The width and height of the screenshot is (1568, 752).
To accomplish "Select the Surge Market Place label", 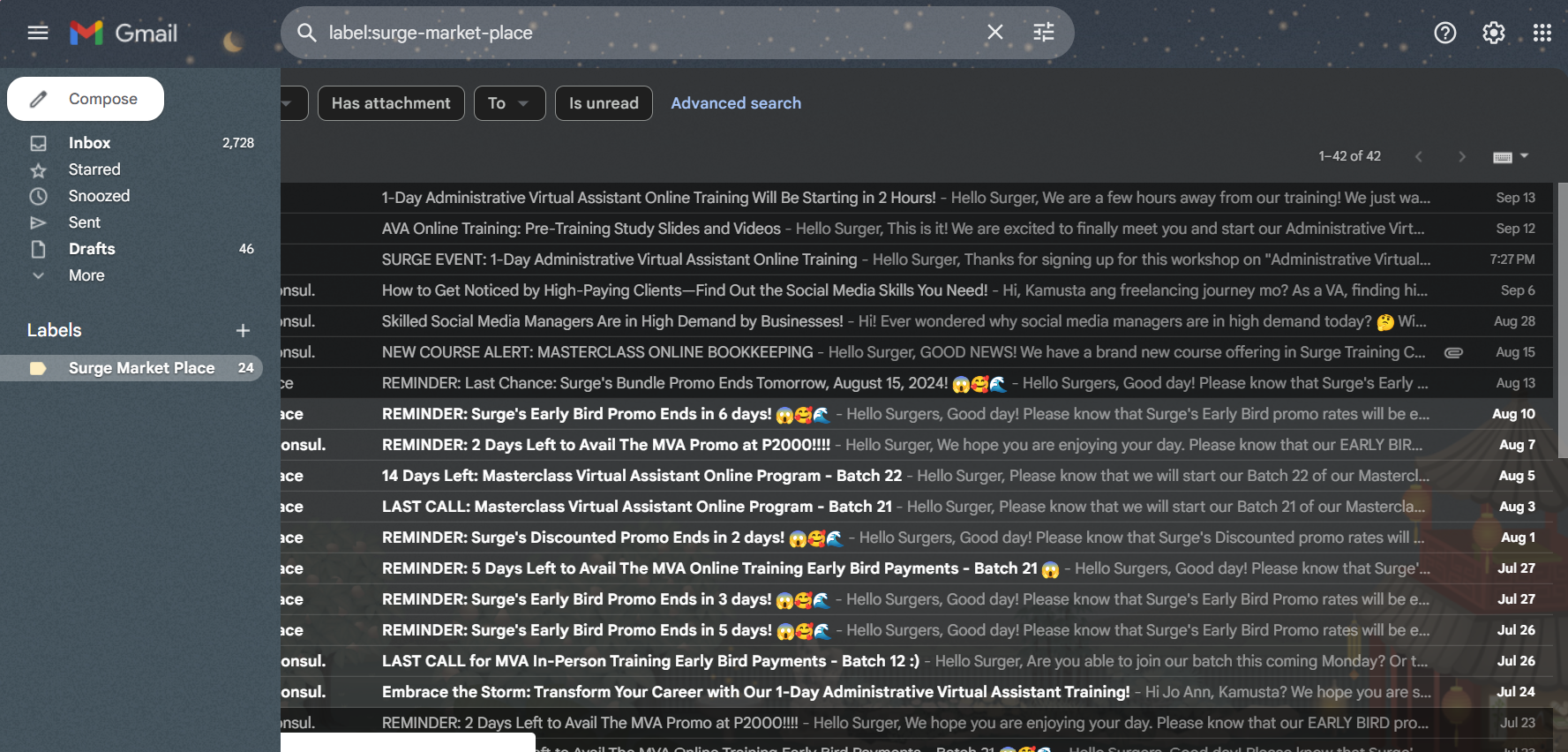I will 131,368.
